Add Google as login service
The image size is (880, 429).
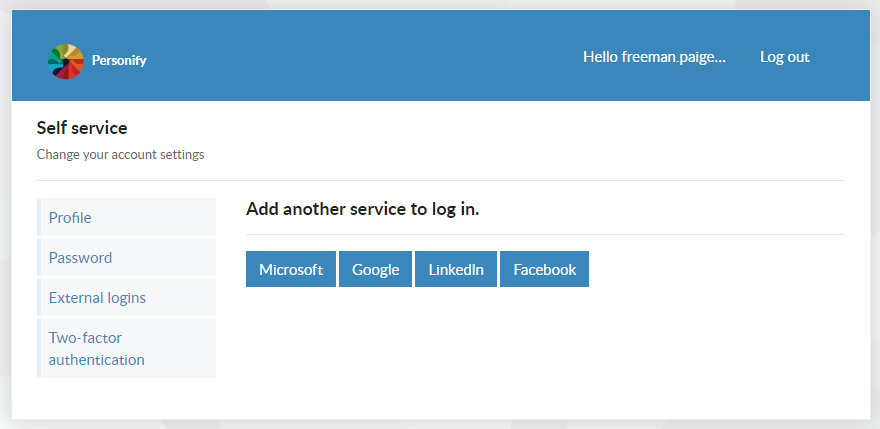coord(375,269)
